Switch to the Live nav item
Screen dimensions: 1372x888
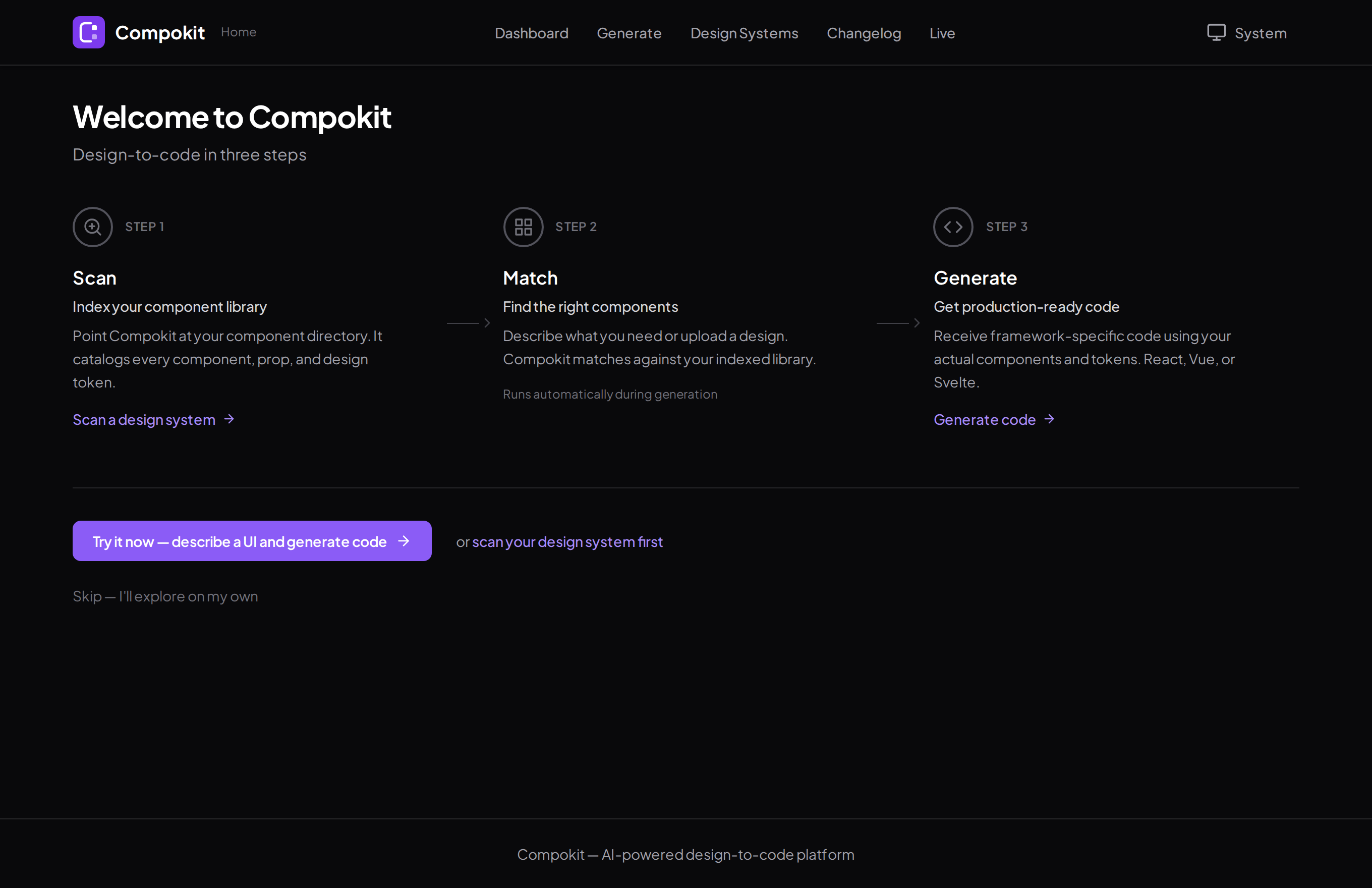942,33
